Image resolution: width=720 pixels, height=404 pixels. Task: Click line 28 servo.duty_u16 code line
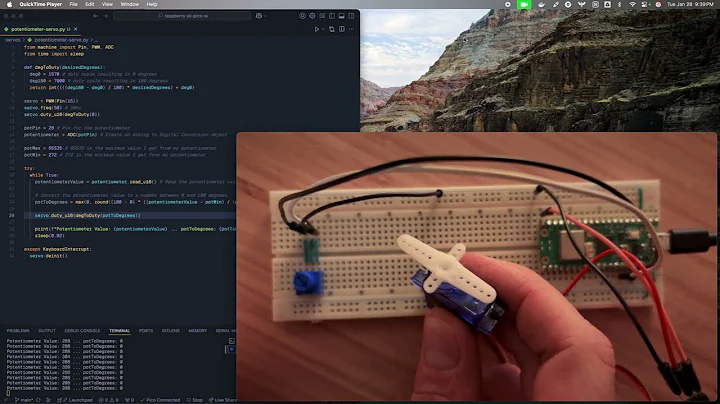pyautogui.click(x=87, y=215)
